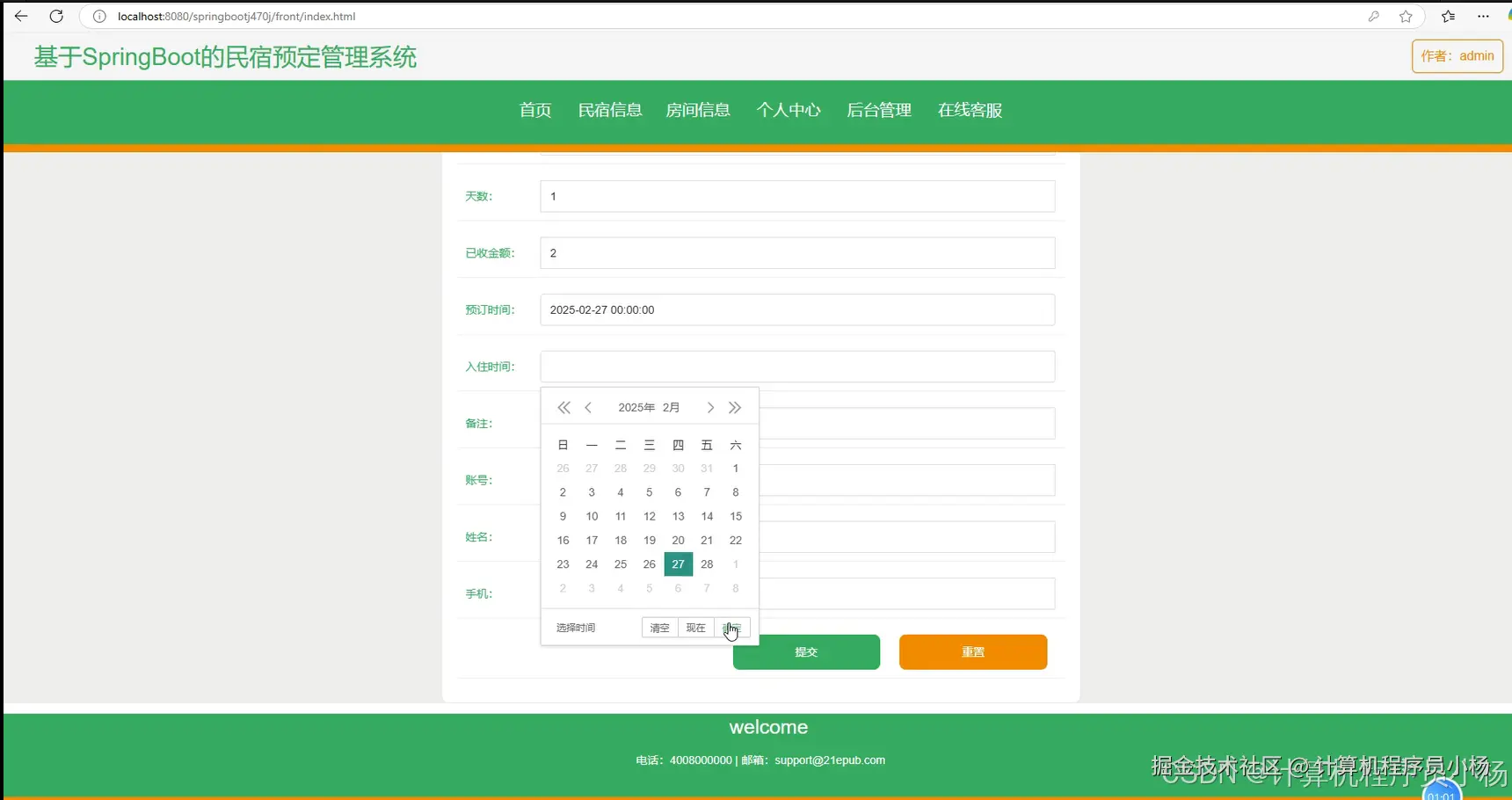1512x800 pixels.
Task: Advance calendar to next month
Action: coord(710,407)
